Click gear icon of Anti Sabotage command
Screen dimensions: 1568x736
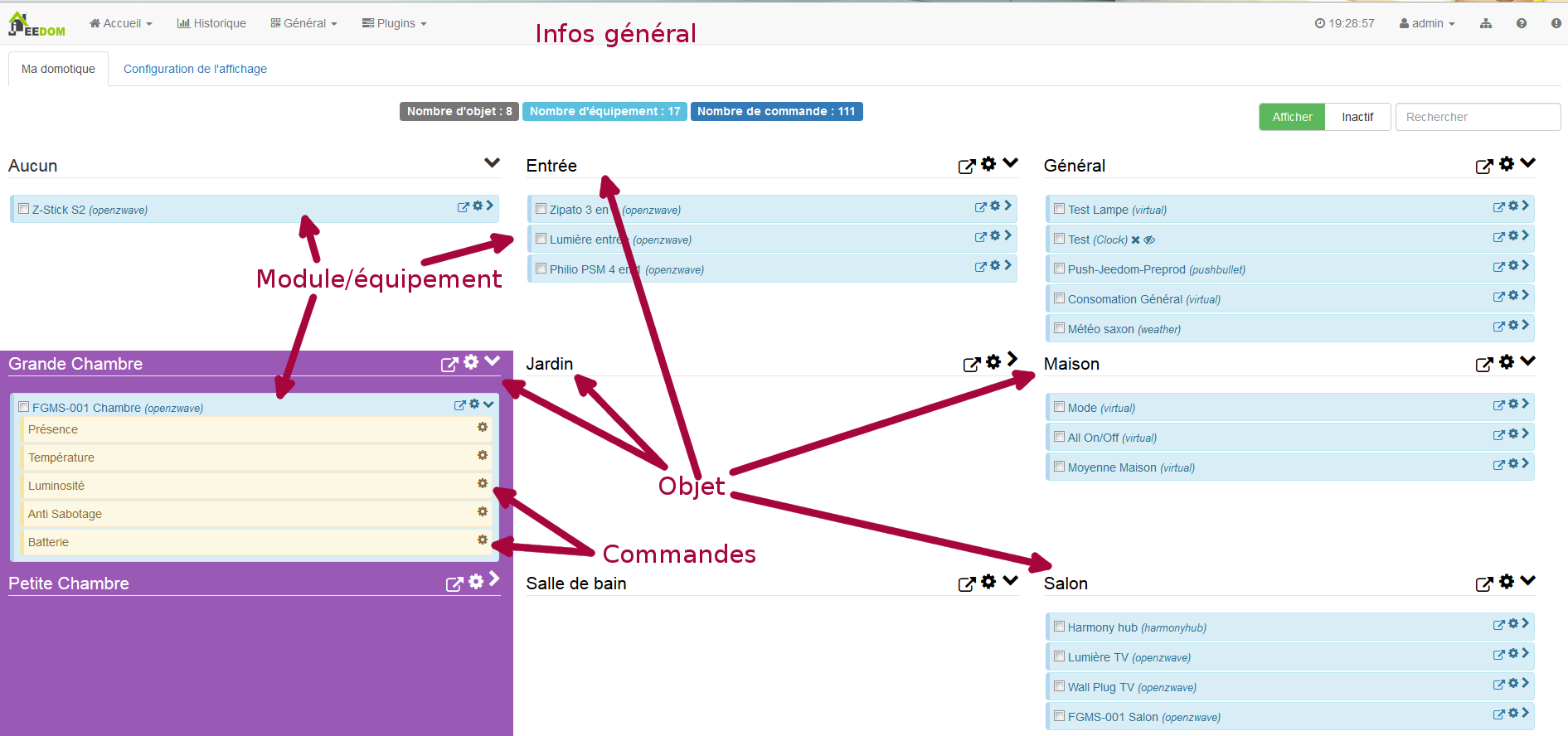[x=483, y=511]
